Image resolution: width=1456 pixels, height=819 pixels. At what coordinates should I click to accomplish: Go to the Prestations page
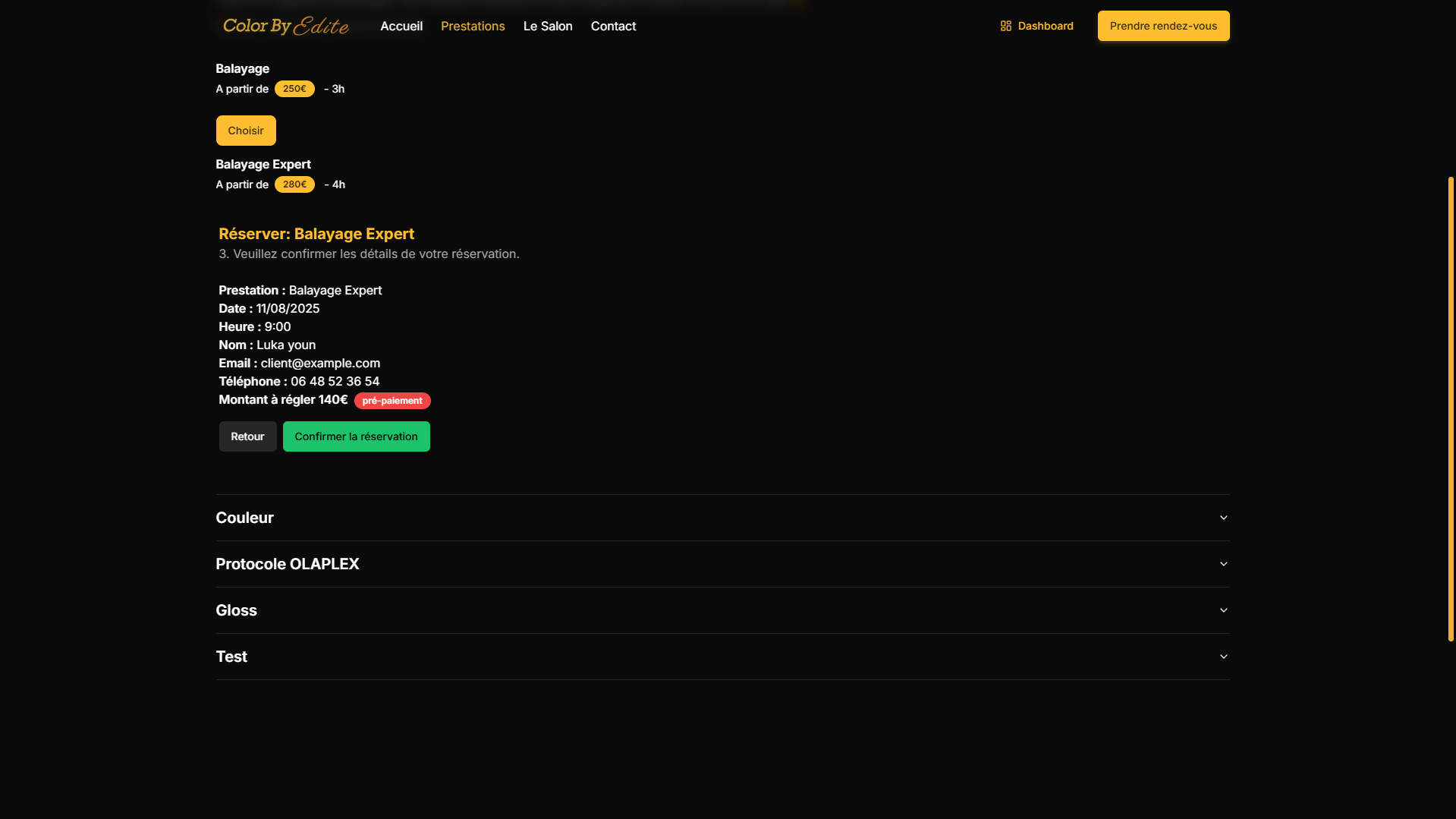click(x=472, y=26)
